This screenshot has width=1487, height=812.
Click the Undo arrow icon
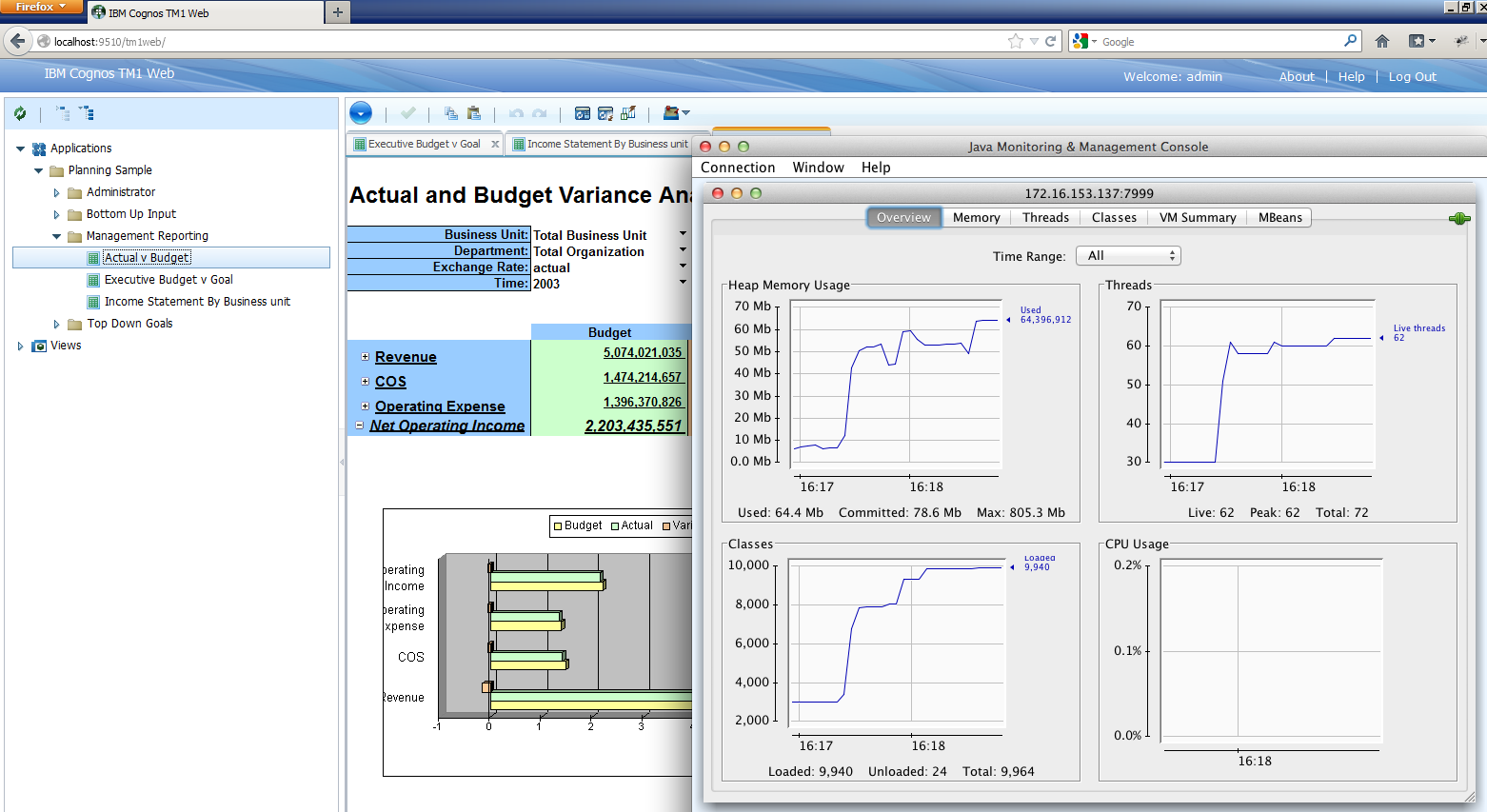tap(516, 113)
